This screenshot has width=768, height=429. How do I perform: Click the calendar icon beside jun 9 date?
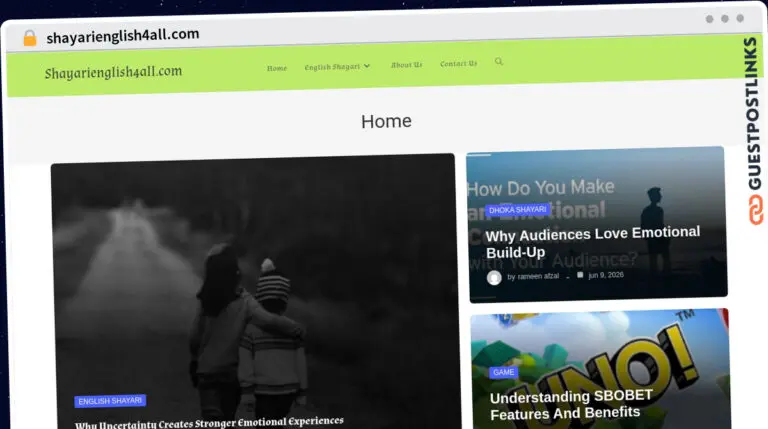point(580,275)
